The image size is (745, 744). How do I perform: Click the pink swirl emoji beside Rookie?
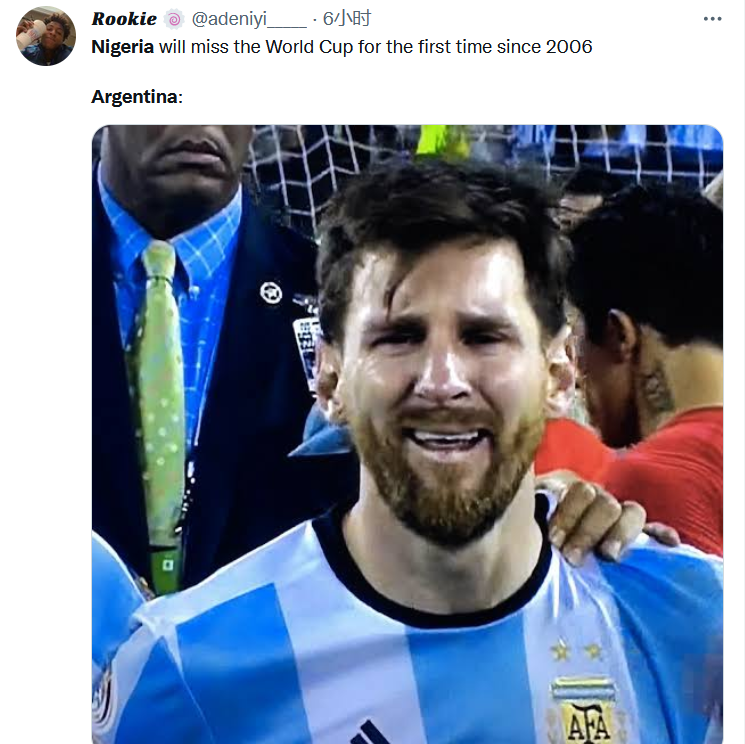coord(174,19)
